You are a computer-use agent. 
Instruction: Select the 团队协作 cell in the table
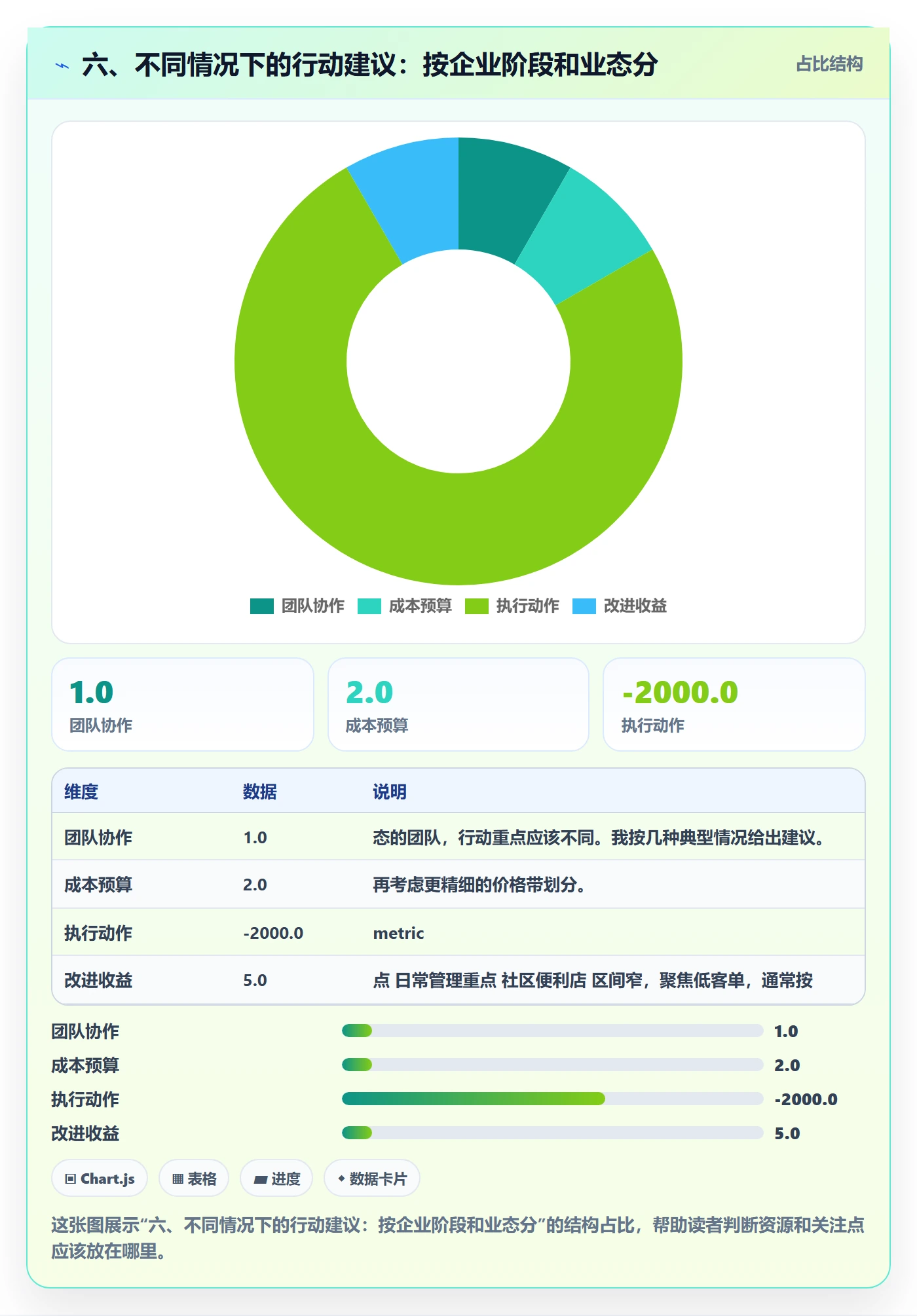[98, 837]
